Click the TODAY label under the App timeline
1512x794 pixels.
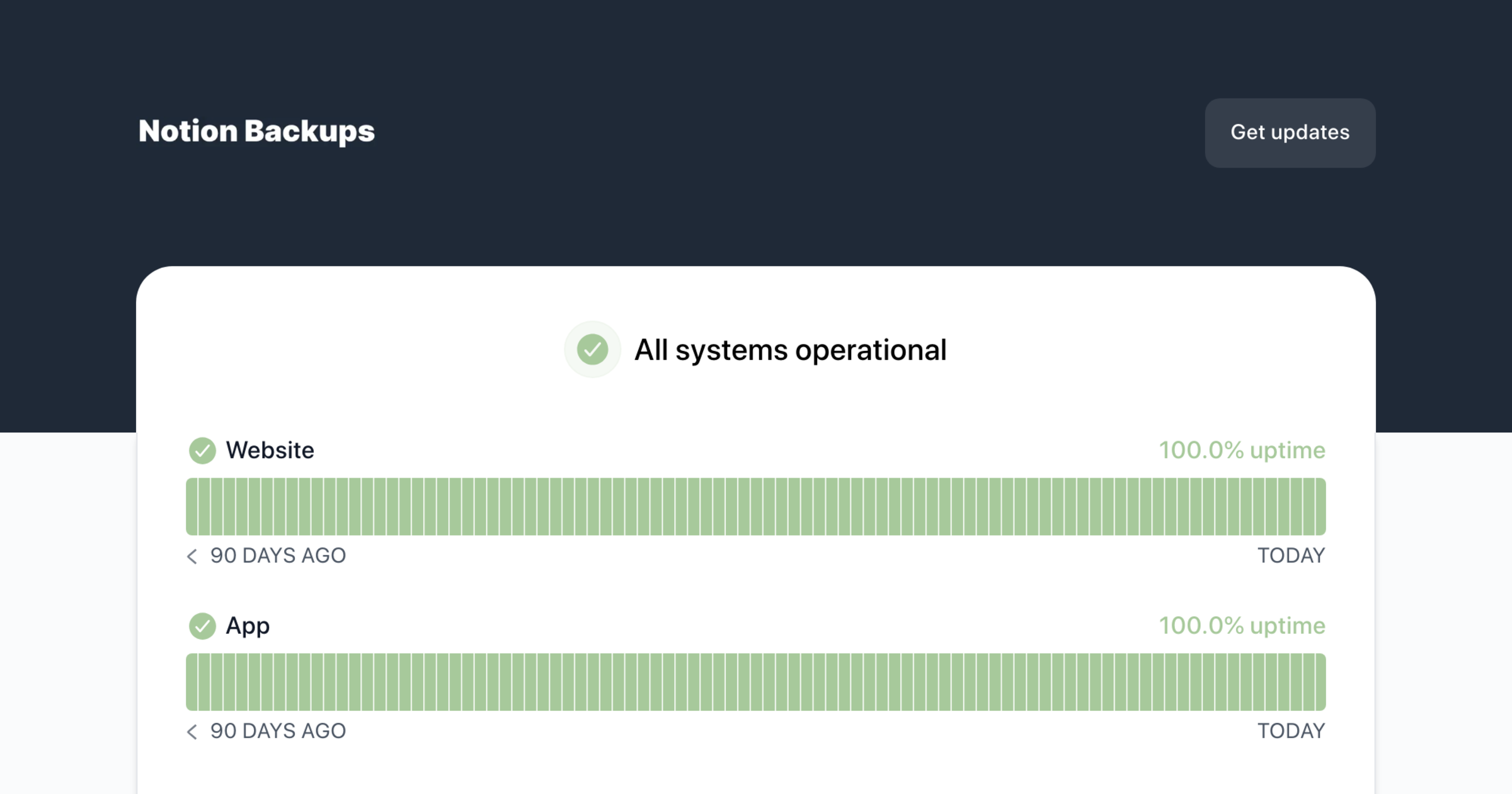pos(1291,731)
